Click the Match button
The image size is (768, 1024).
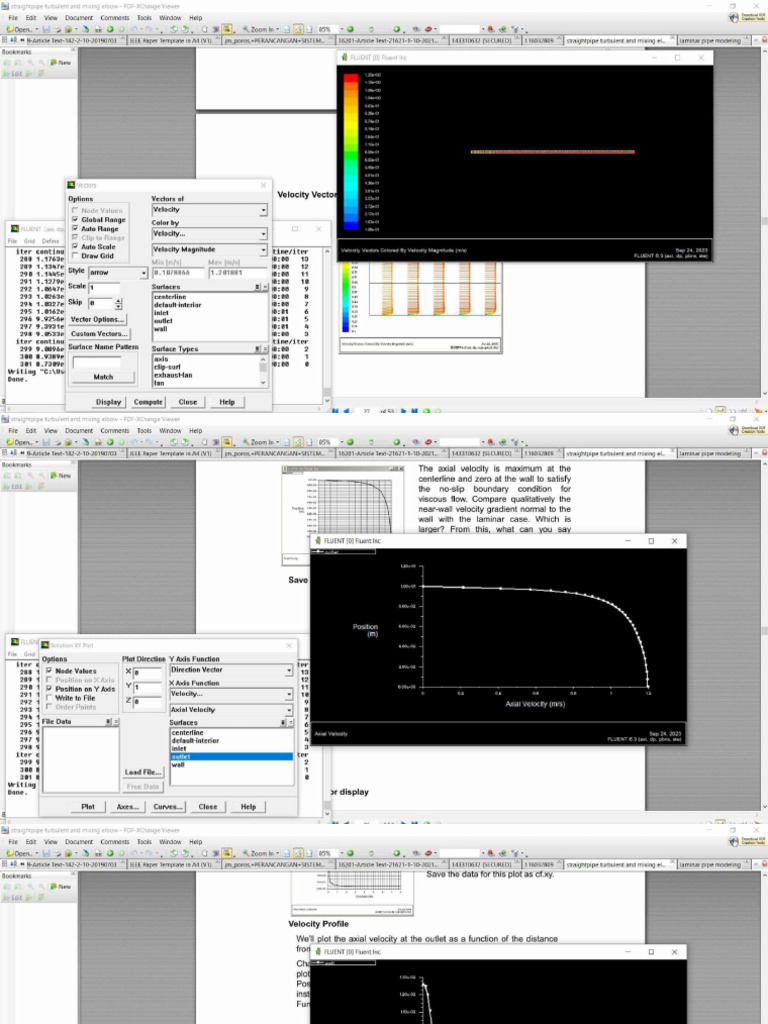103,377
